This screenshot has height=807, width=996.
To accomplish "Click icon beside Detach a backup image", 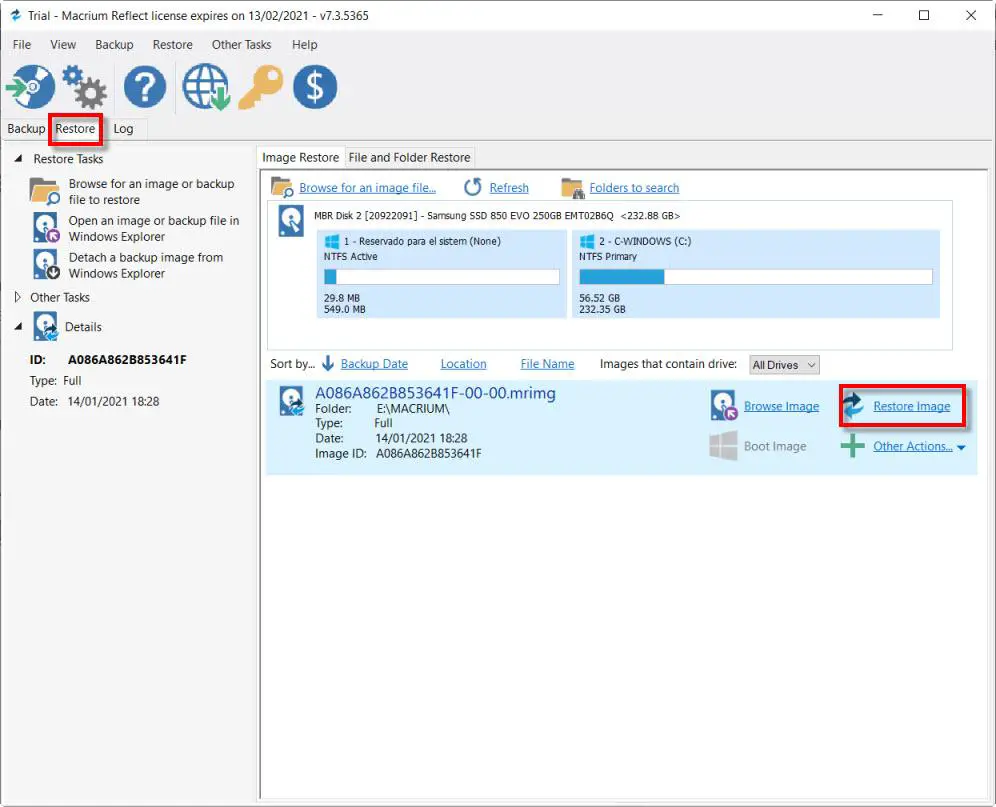I will click(46, 264).
